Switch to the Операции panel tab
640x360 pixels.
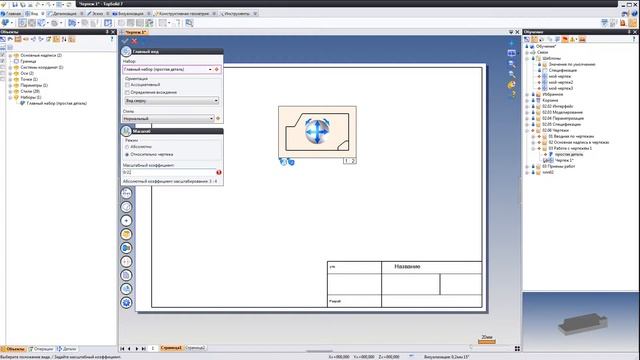(x=41, y=349)
